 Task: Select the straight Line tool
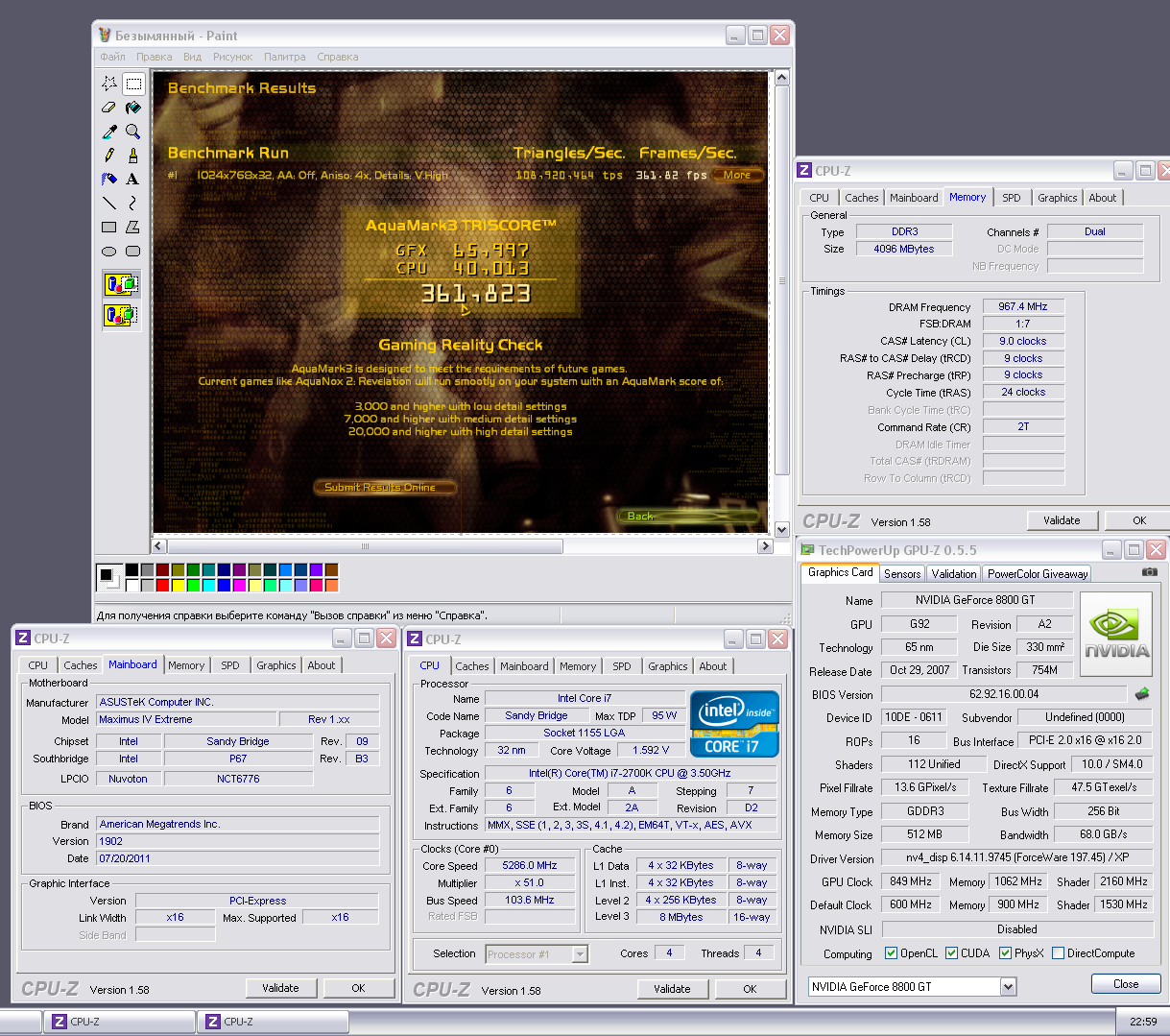(109, 204)
